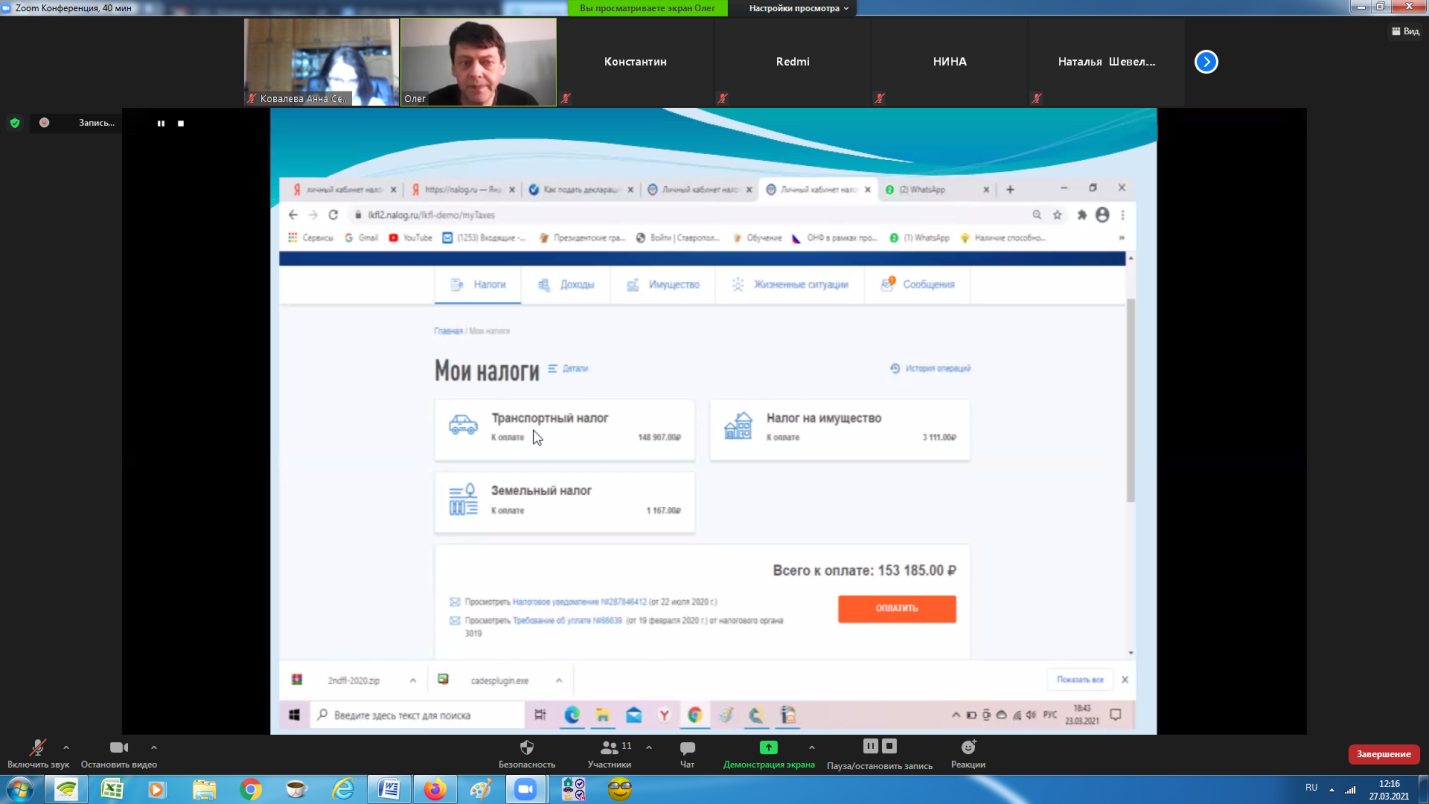1429x804 pixels.
Task: Expand video options arrow beside camera
Action: coord(154,747)
